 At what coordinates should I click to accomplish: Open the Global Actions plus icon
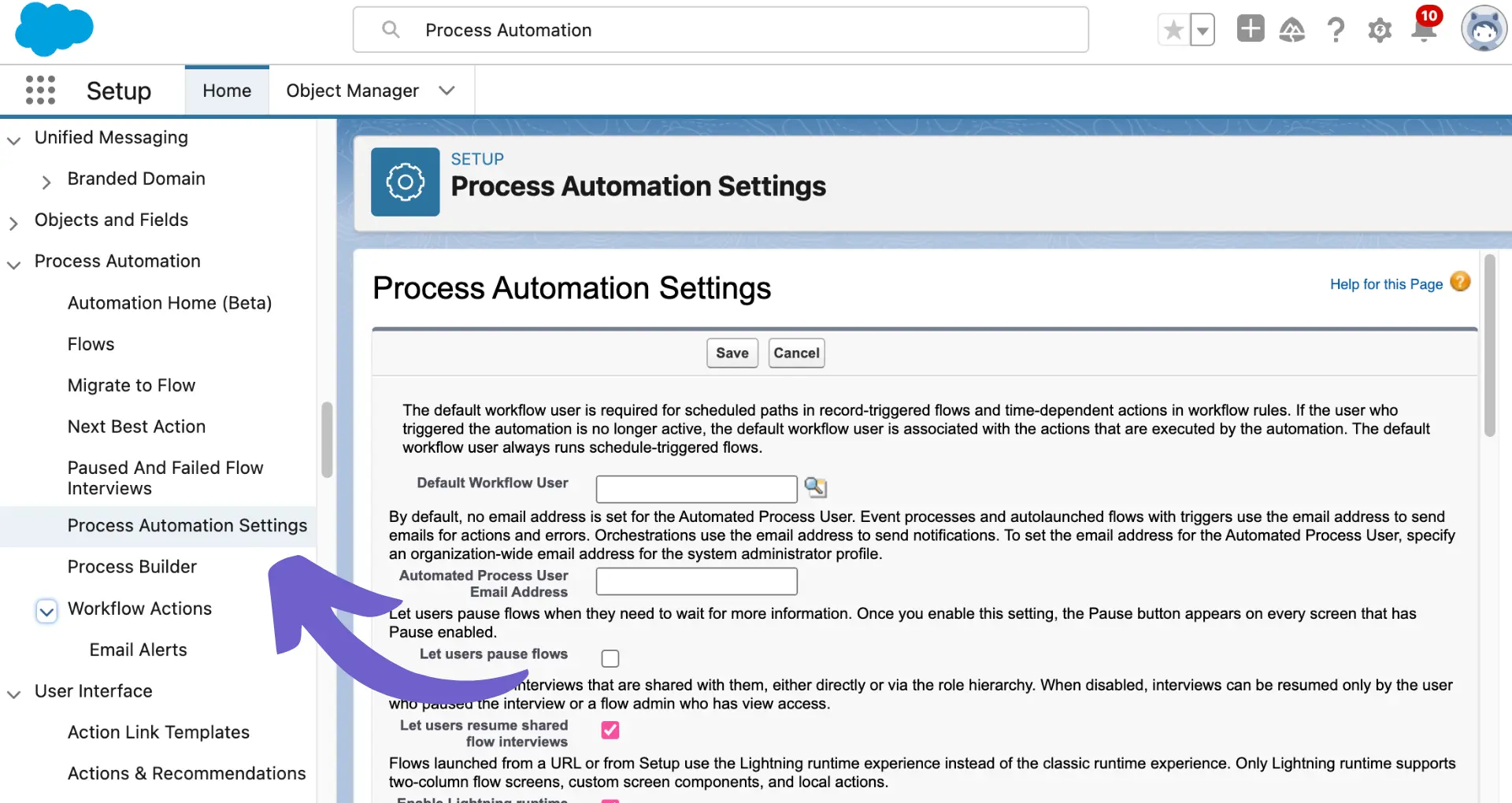click(1251, 29)
